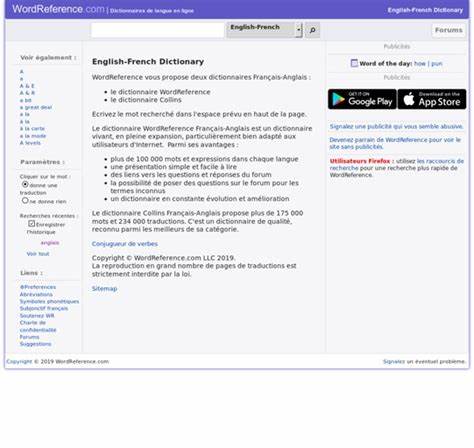Open 'A levels' sidebar entry
The height and width of the screenshot is (448, 474).
30,143
